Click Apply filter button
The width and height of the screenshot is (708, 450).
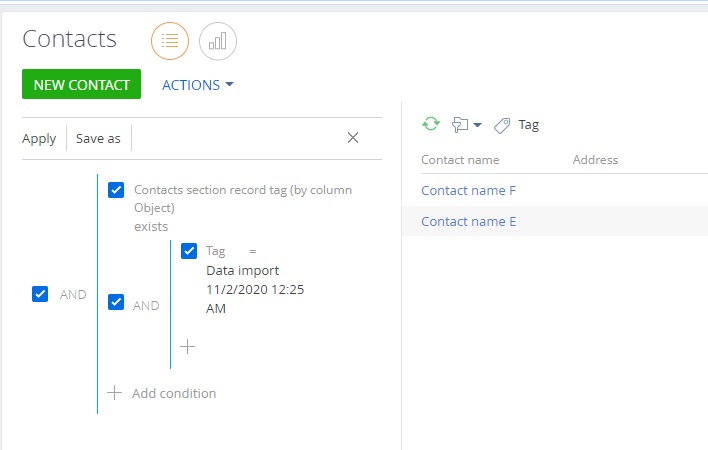click(x=39, y=139)
